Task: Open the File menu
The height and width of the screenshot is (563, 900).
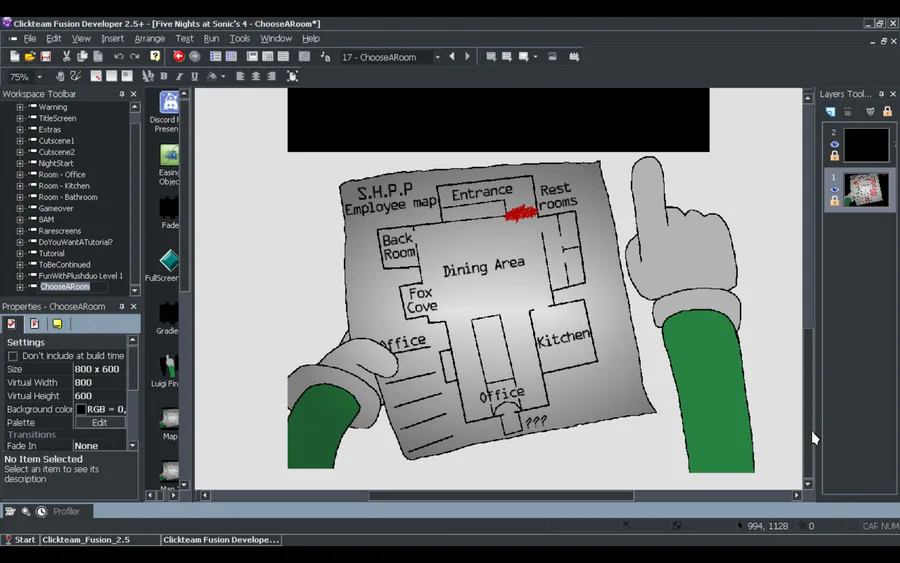Action: click(29, 38)
